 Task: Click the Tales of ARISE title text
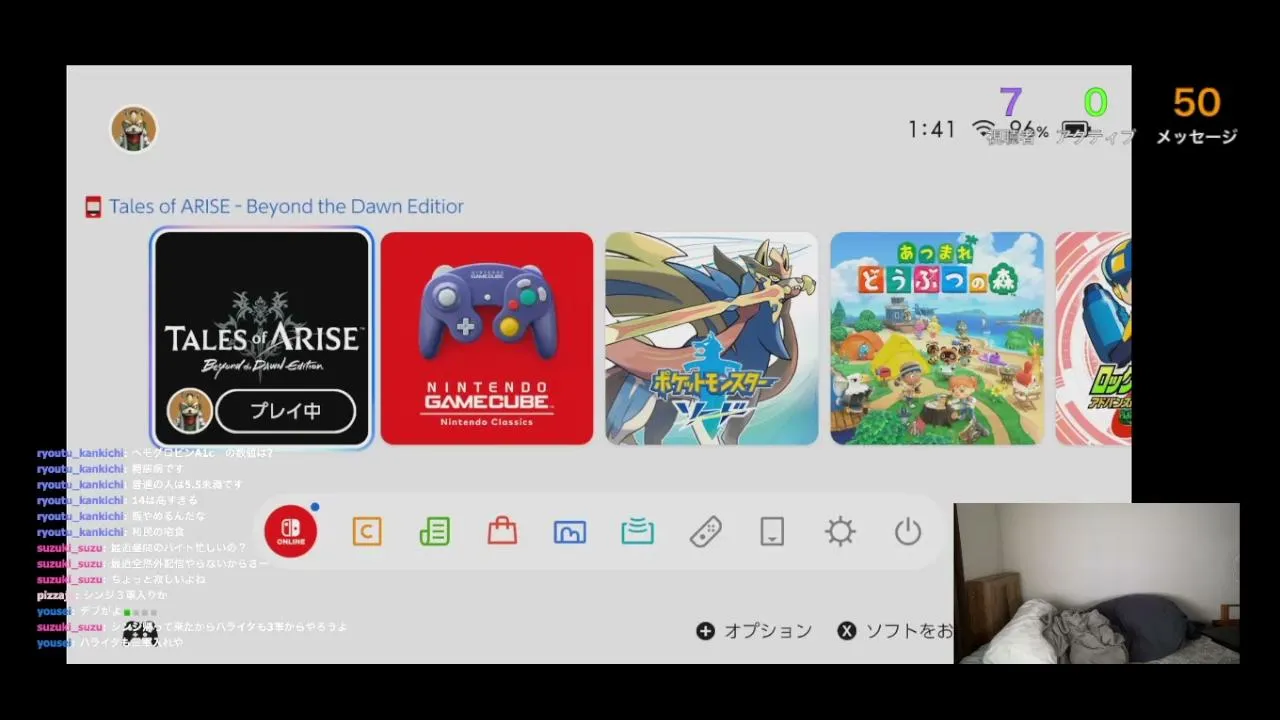[286, 207]
